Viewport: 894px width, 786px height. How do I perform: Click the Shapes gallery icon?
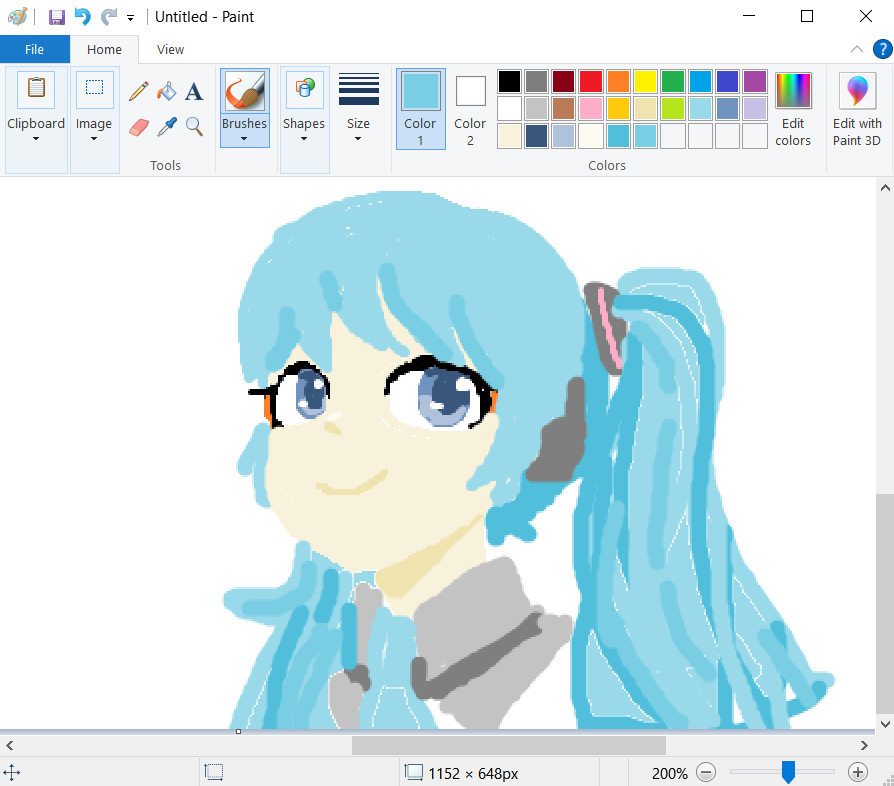(304, 89)
